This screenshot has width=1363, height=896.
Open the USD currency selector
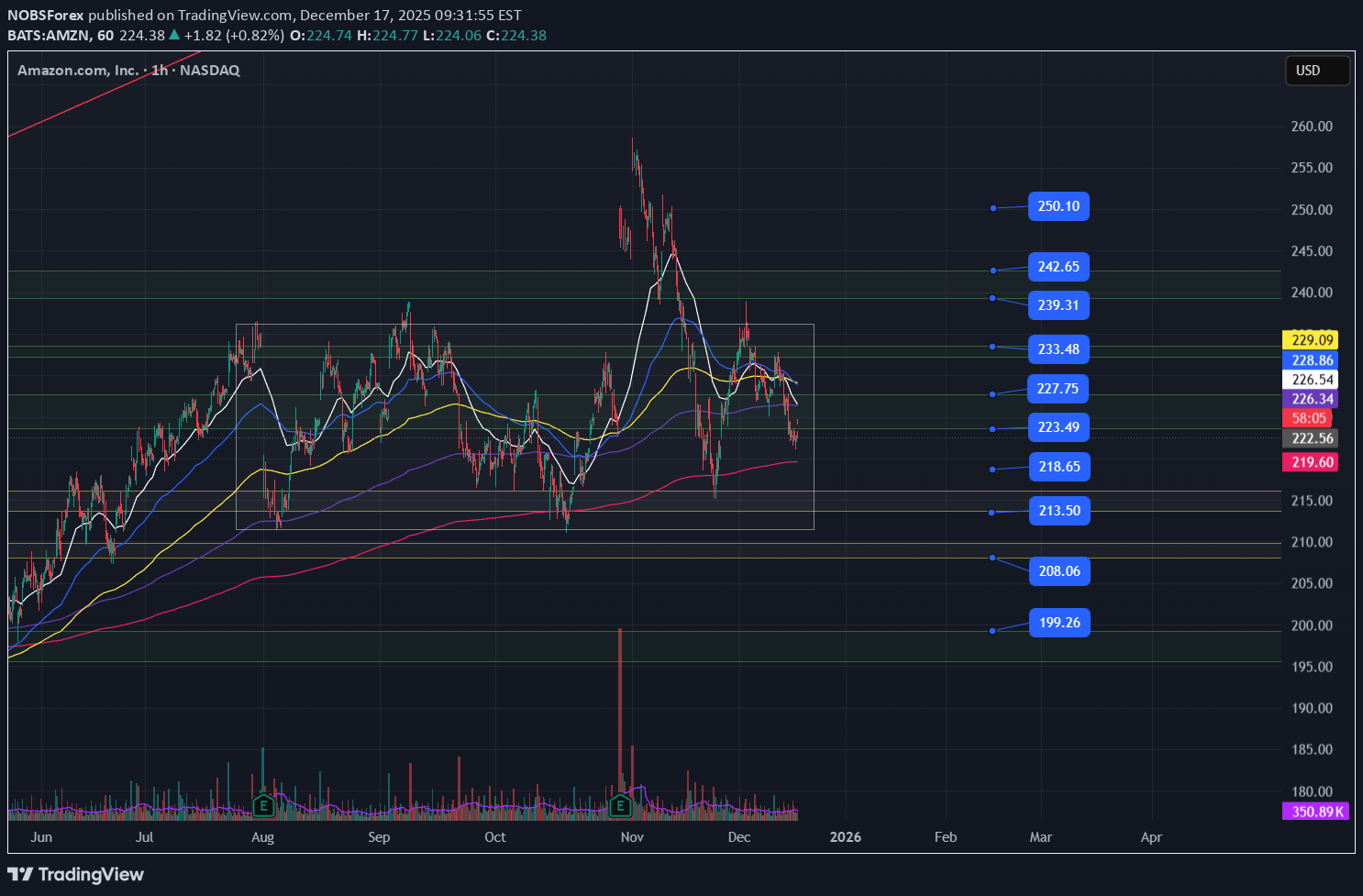click(1317, 71)
